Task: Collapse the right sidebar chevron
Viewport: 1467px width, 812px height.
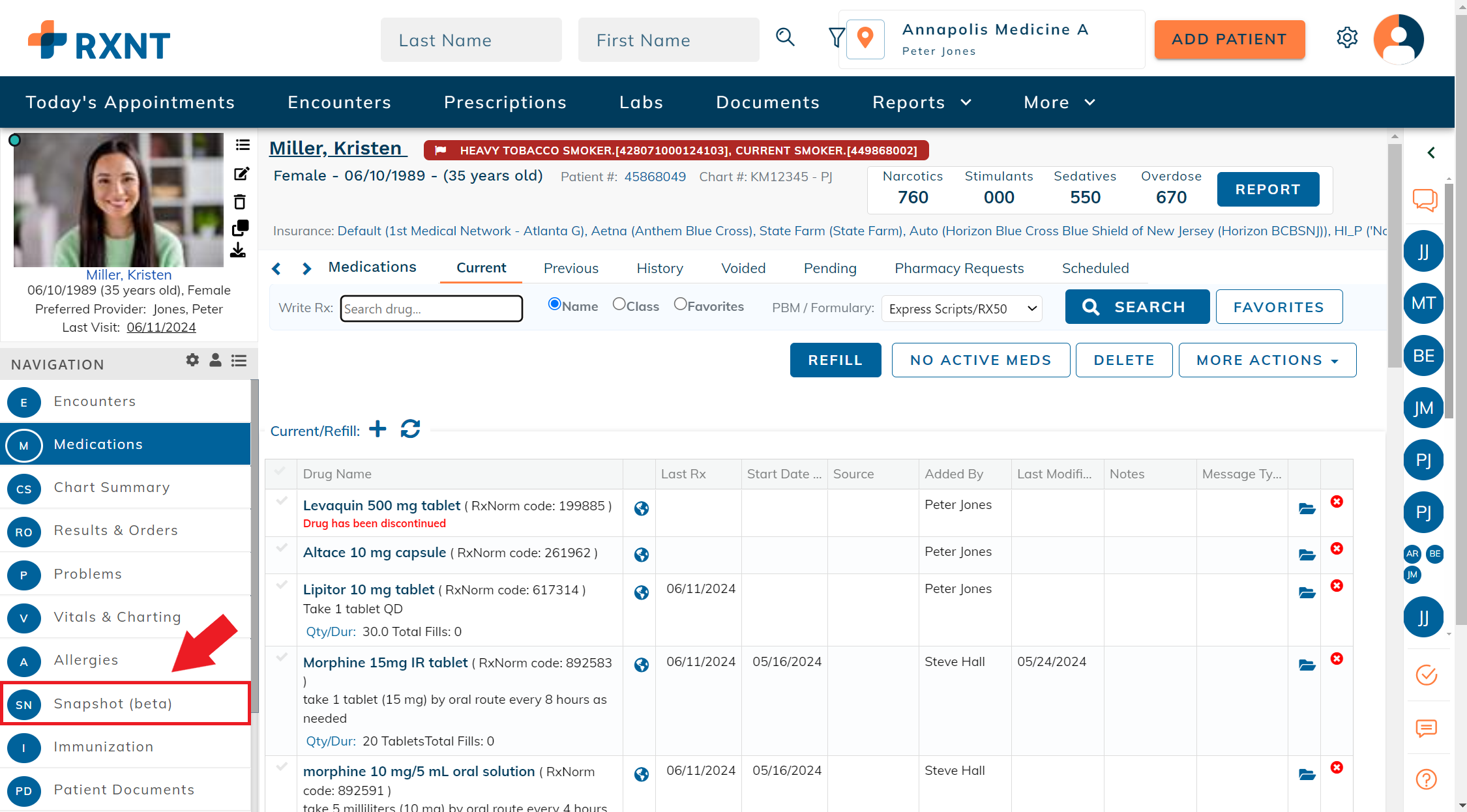Action: [1430, 152]
